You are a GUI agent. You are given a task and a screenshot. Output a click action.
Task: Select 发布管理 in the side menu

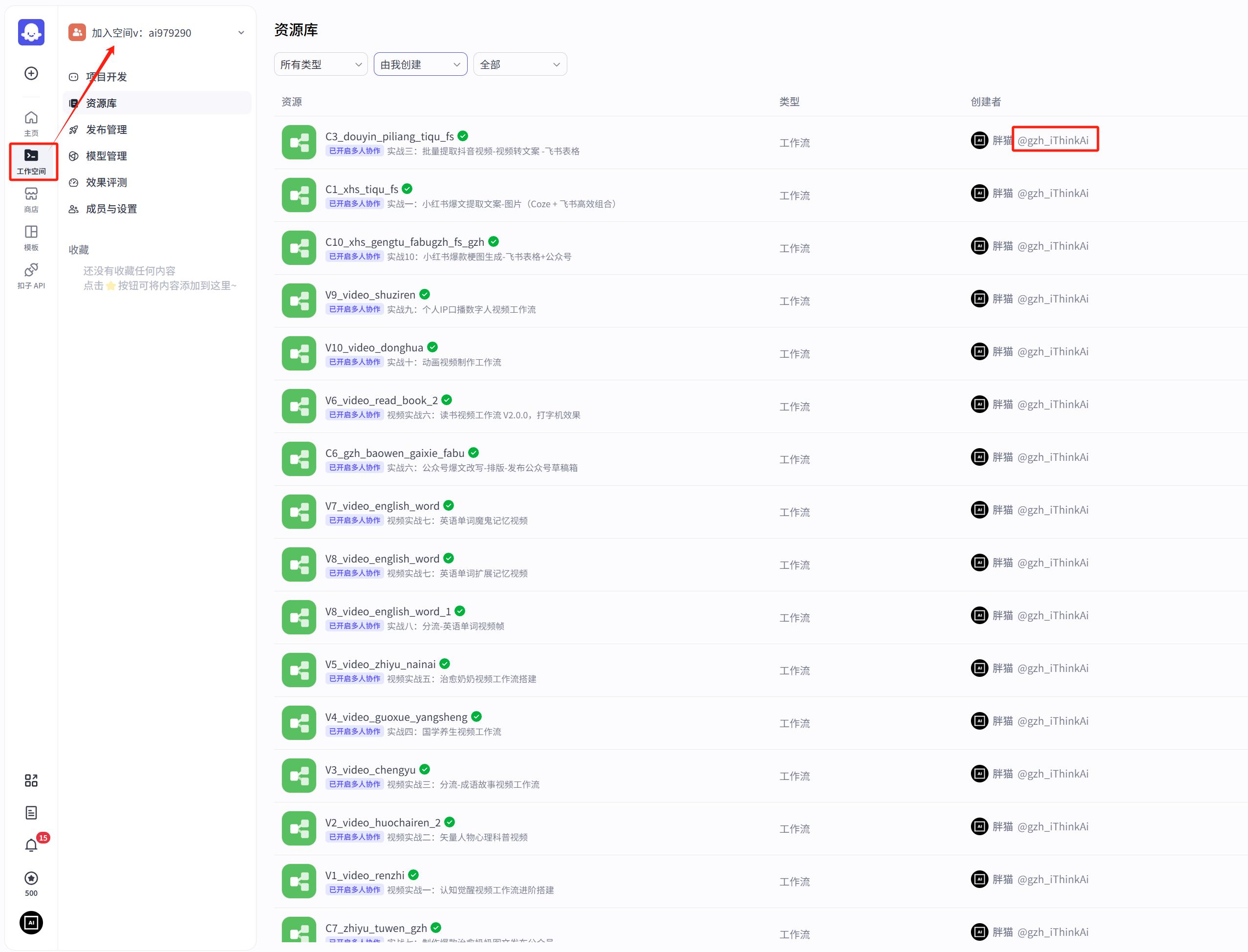[x=157, y=129]
